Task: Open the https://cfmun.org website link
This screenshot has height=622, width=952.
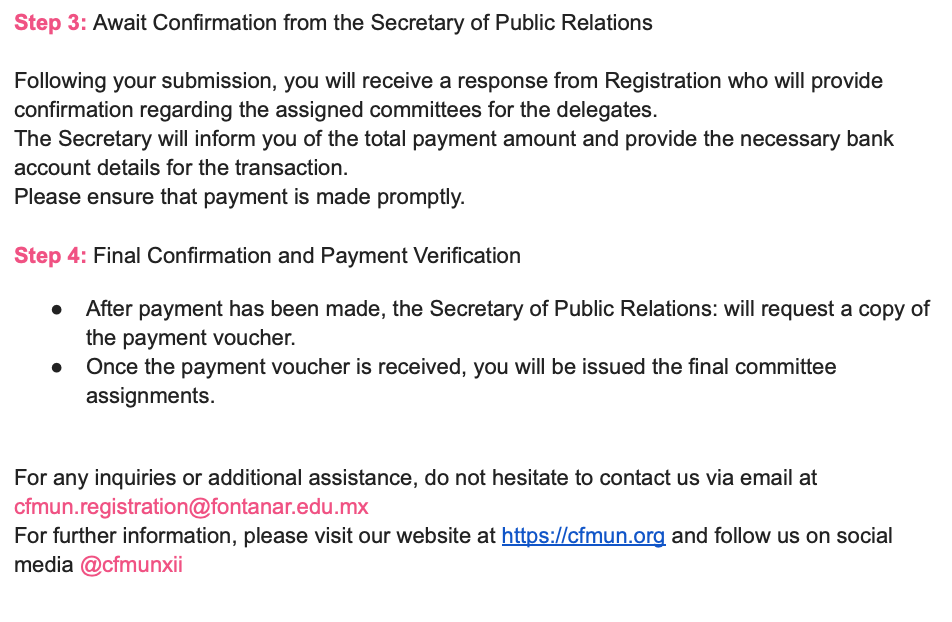Action: tap(583, 536)
